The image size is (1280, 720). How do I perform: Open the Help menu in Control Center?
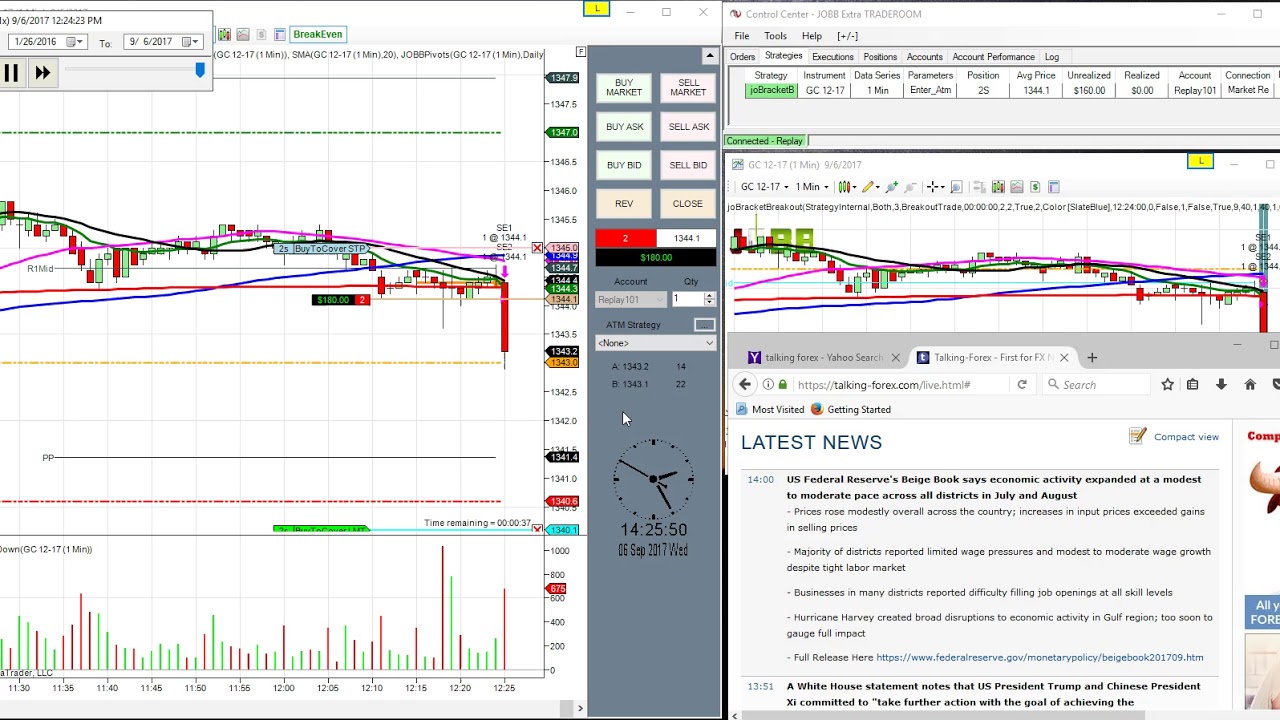(811, 36)
